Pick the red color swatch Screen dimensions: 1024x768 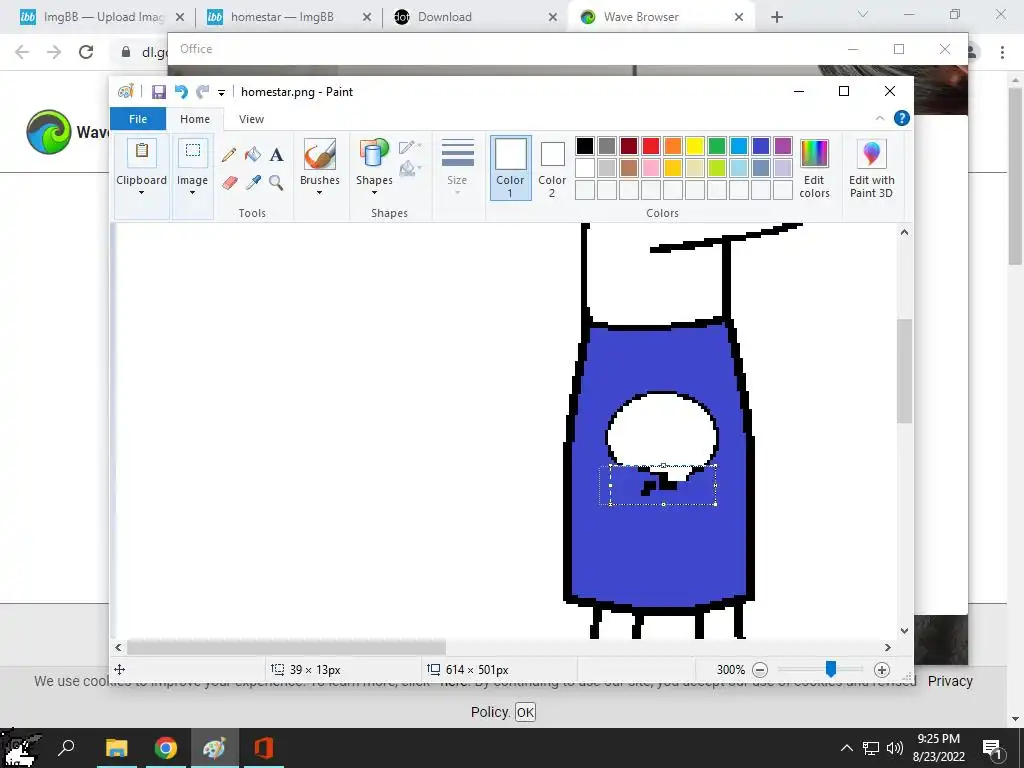(x=650, y=146)
